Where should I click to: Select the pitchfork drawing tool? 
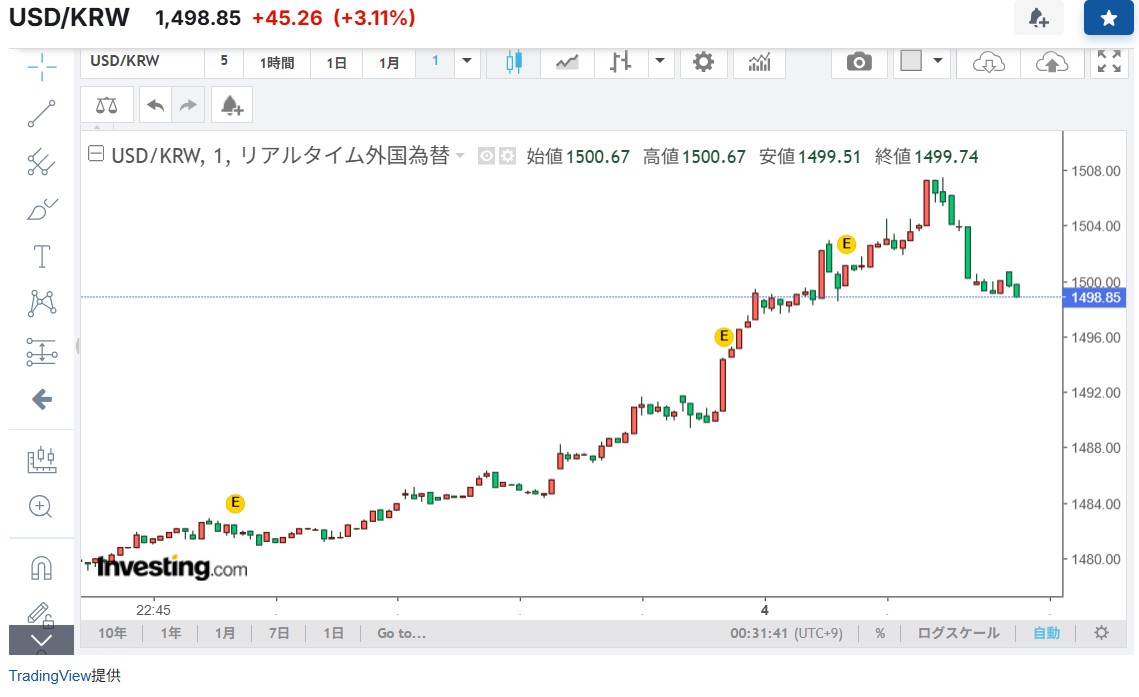coord(41,161)
